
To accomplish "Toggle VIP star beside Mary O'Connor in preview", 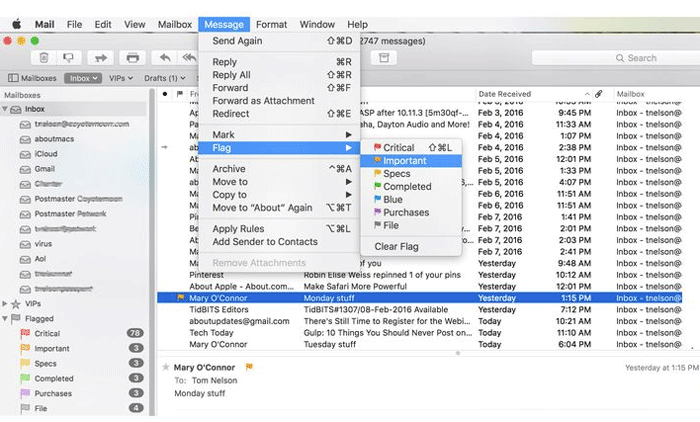I will [x=166, y=367].
